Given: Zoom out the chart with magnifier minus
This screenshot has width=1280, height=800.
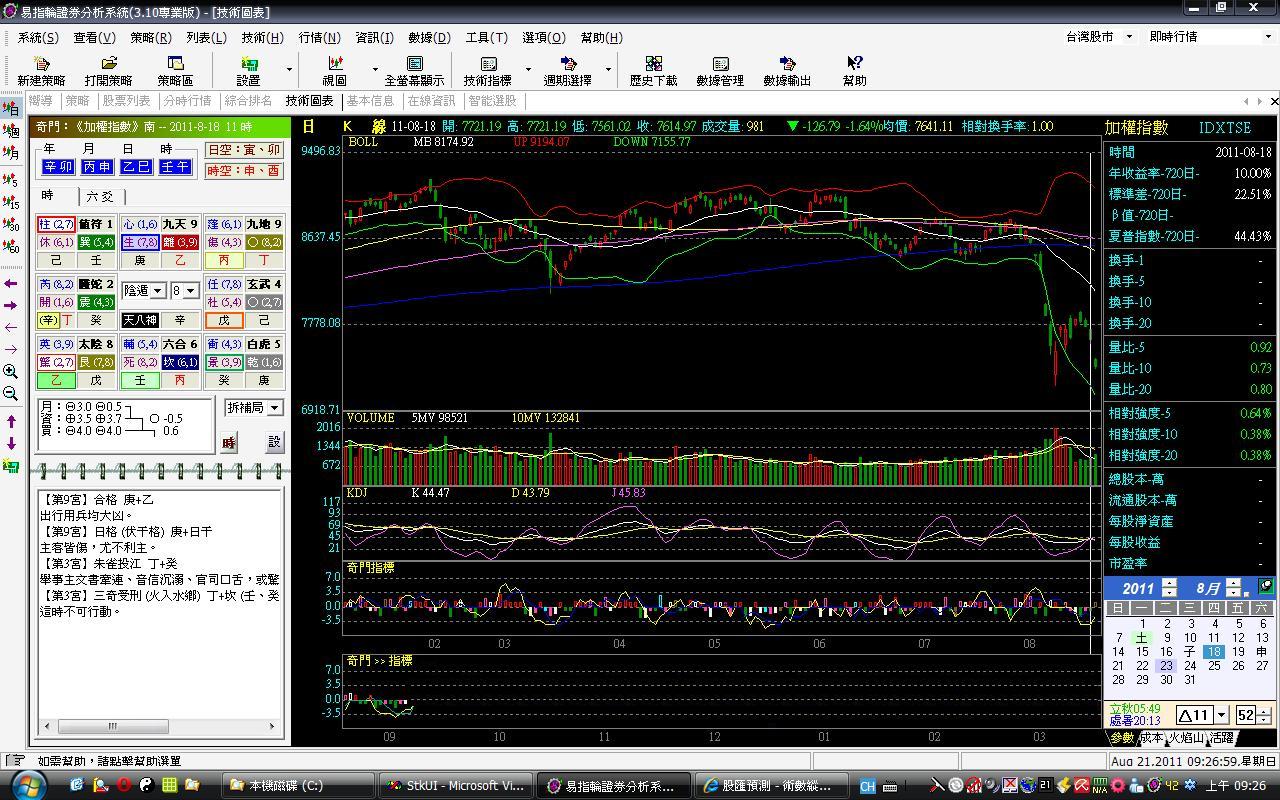Looking at the screenshot, I should (11, 393).
